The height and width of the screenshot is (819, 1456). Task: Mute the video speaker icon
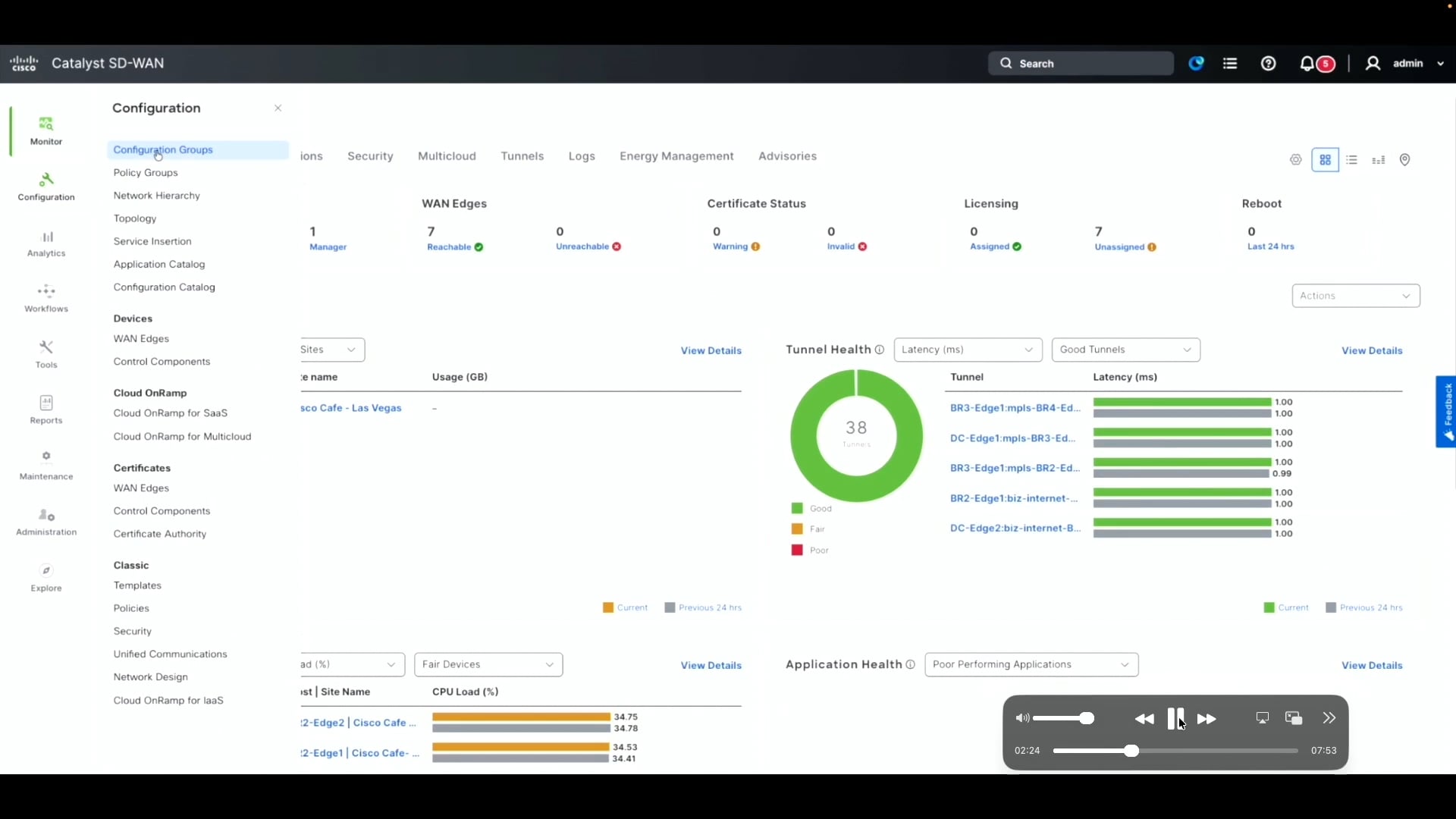point(1022,718)
